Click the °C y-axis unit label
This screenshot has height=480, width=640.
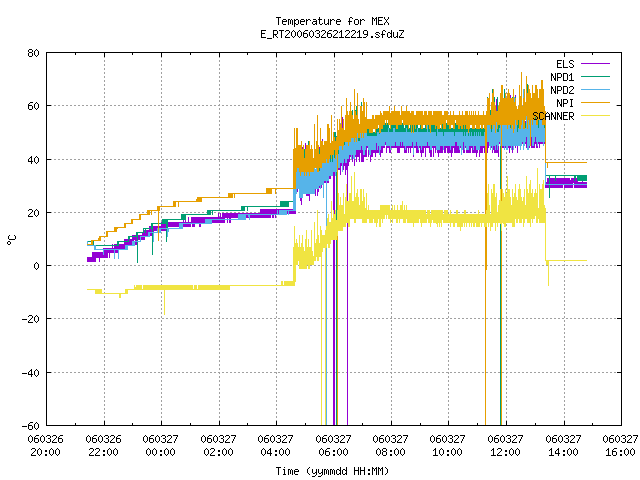click(12, 240)
